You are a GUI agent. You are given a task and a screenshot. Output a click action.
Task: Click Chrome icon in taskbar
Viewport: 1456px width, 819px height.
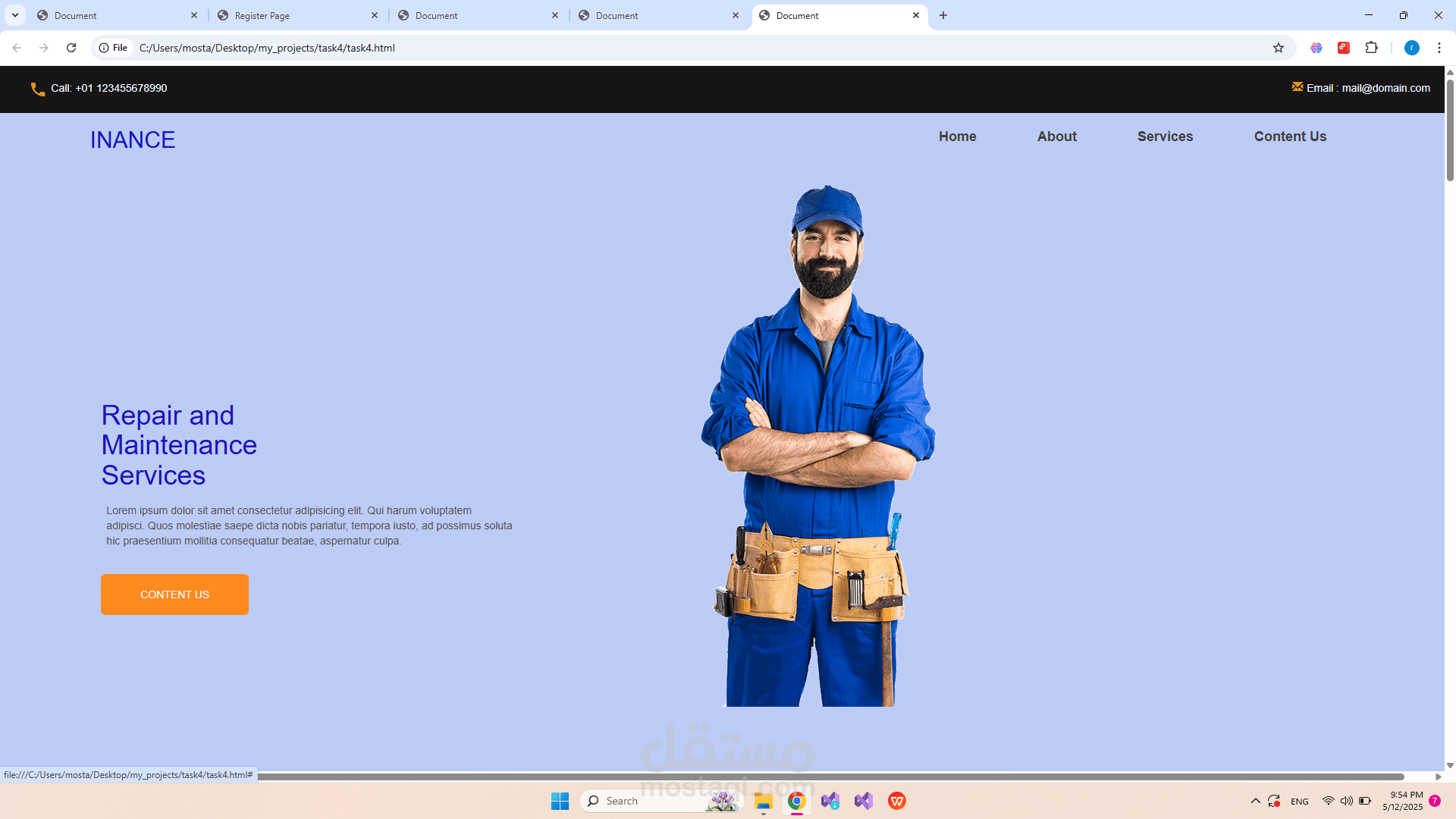click(x=796, y=801)
